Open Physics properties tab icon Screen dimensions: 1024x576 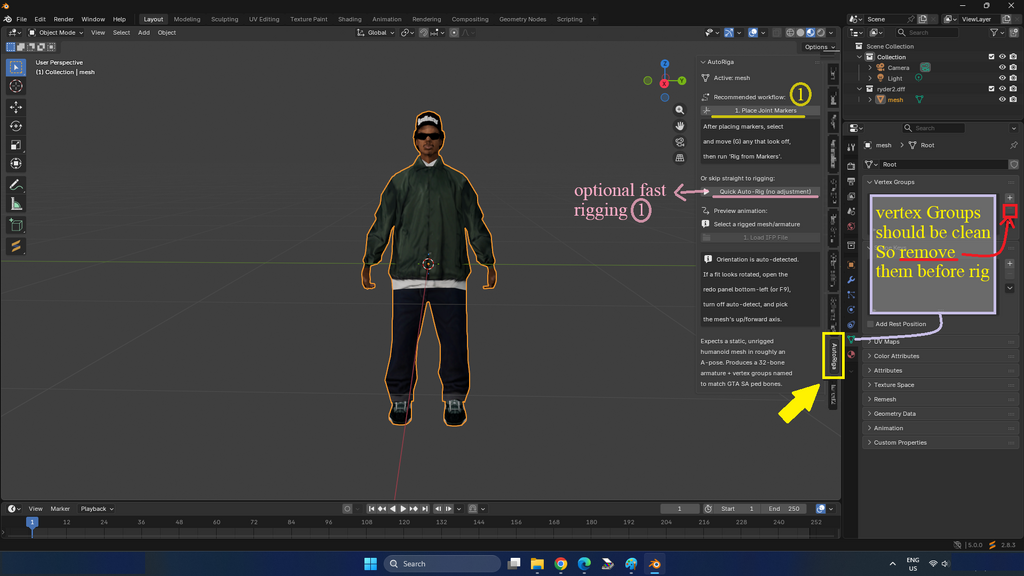tap(851, 310)
